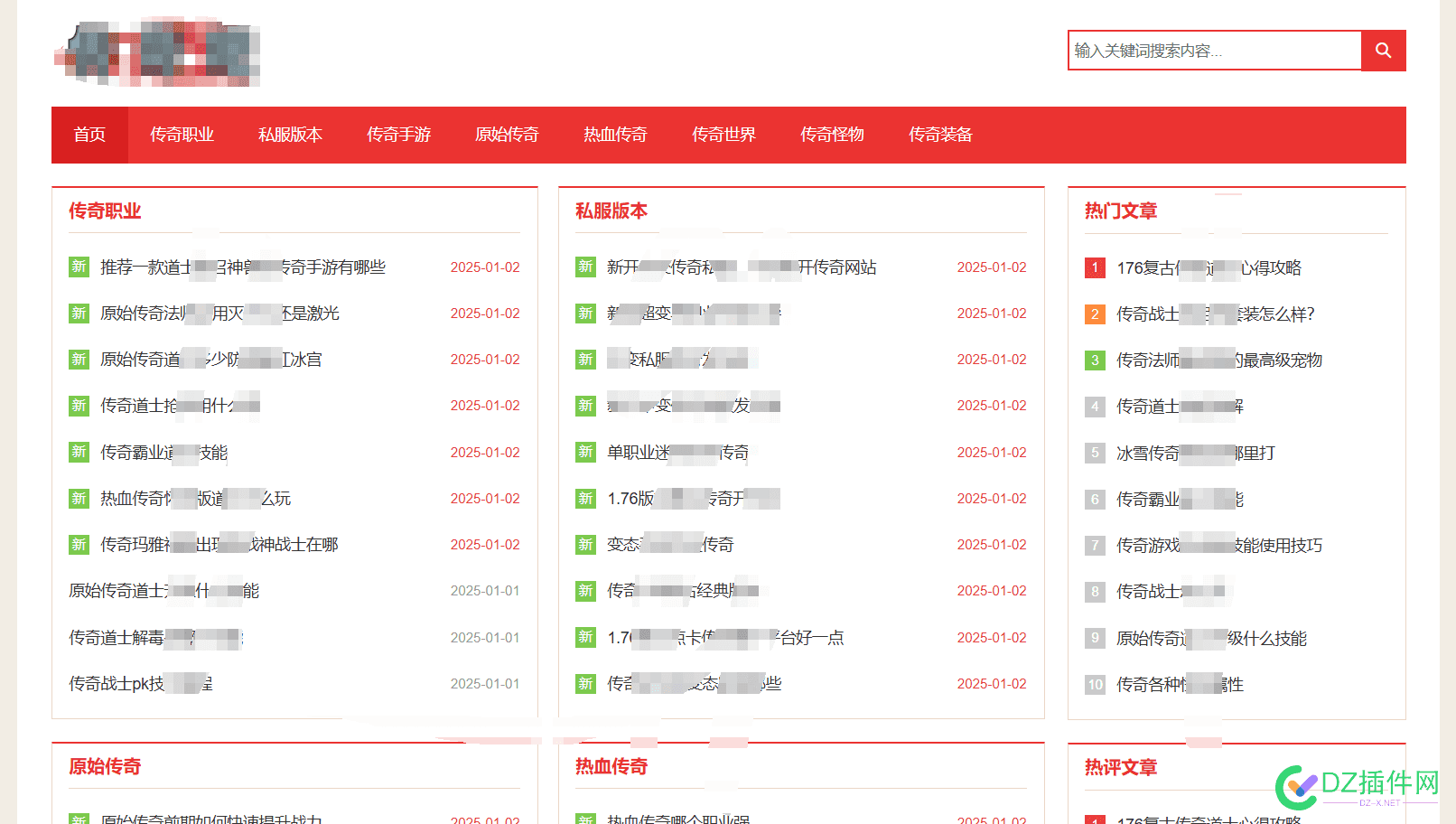The height and width of the screenshot is (824, 1456).
Task: Open article starting 推荐一款道士
Action: [243, 267]
